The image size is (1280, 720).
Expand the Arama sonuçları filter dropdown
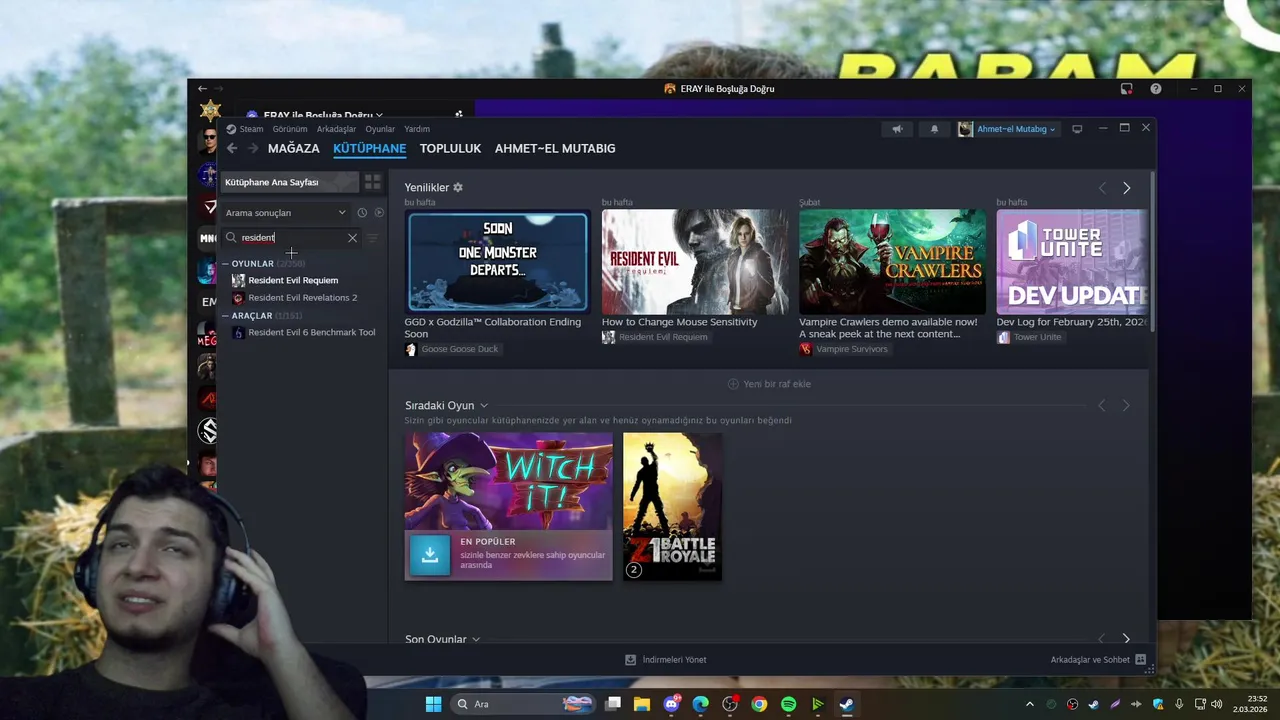click(x=286, y=212)
